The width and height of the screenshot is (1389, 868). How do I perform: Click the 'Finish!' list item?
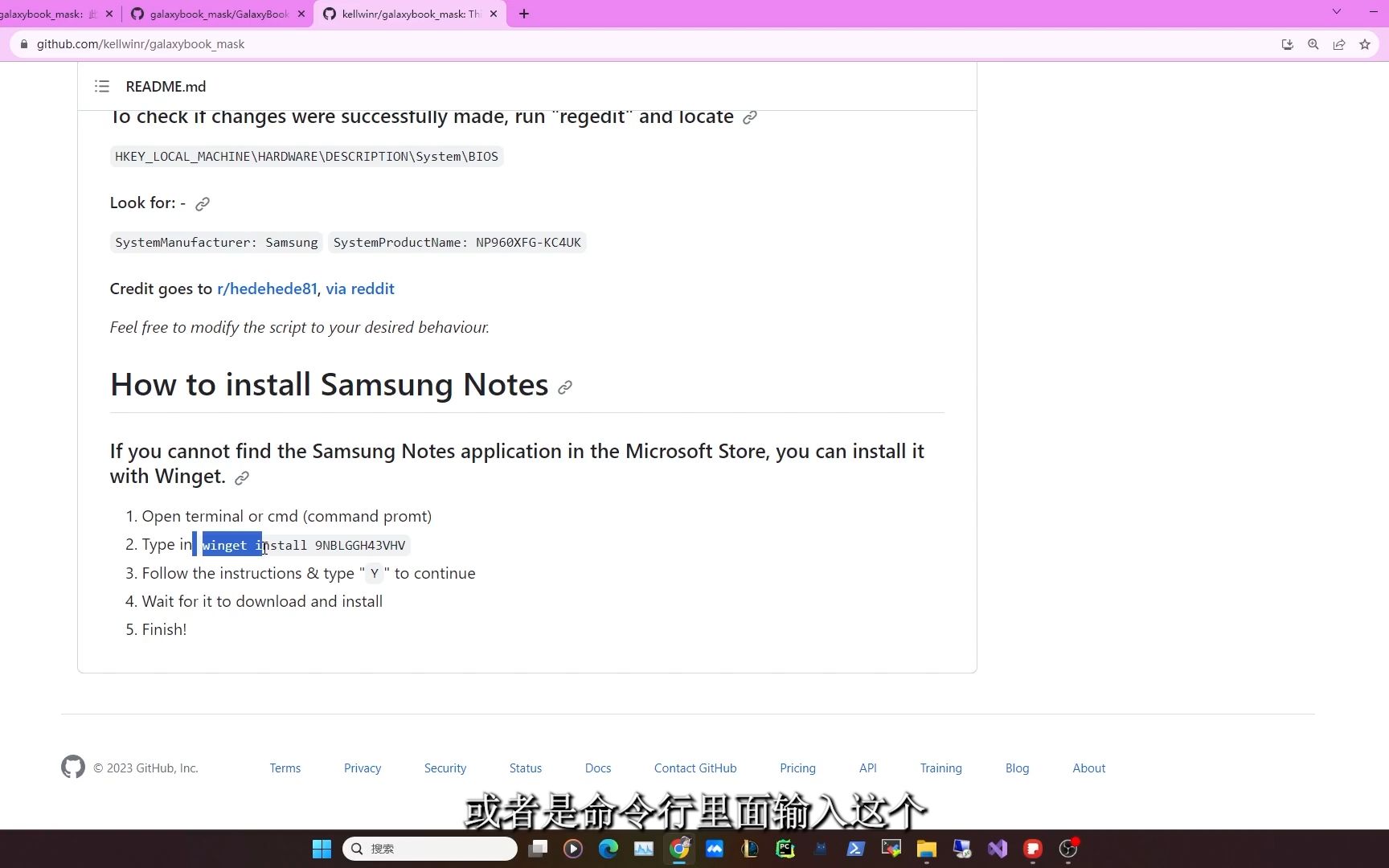164,630
